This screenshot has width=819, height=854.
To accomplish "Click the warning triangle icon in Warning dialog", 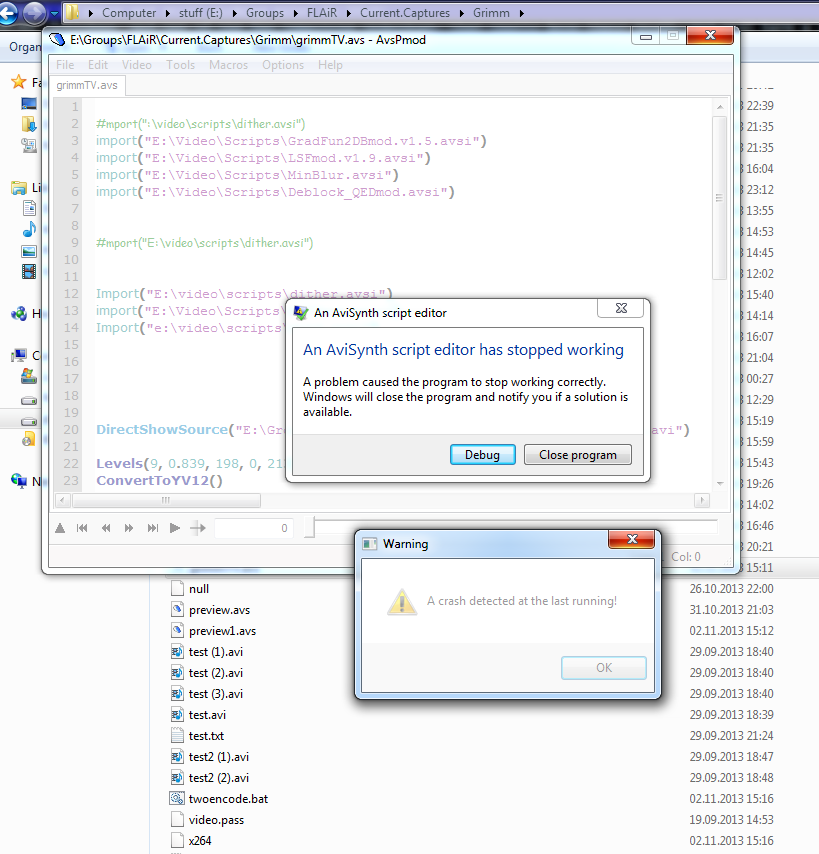I will (x=402, y=601).
